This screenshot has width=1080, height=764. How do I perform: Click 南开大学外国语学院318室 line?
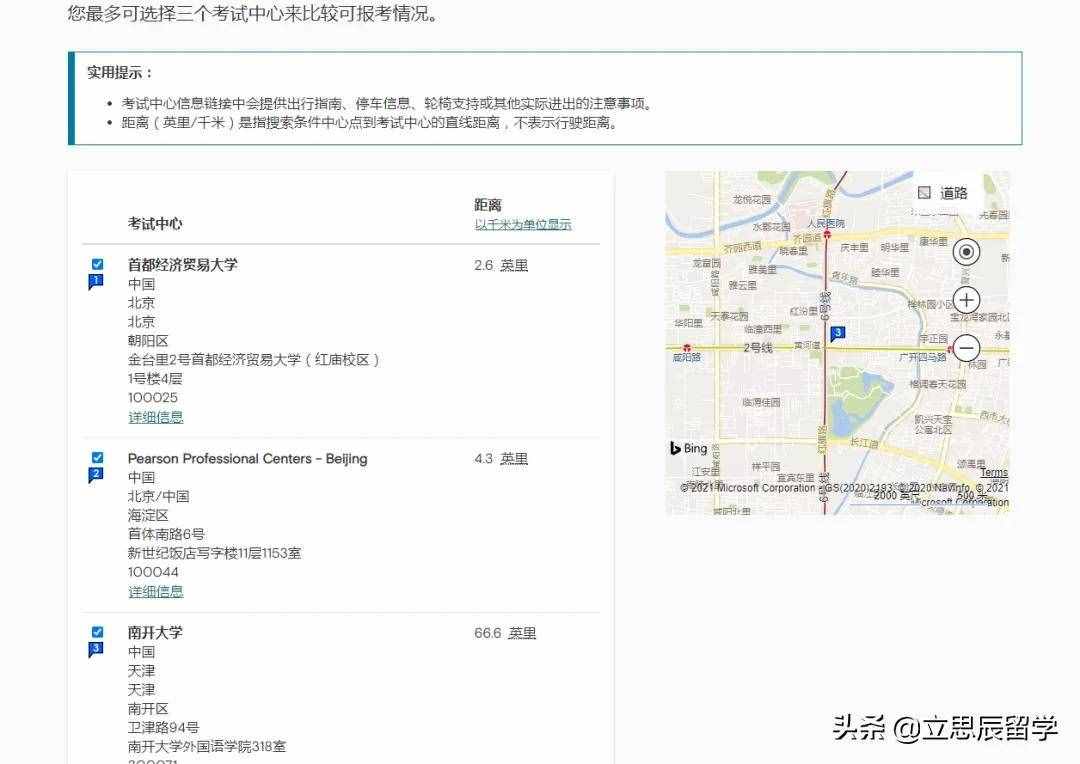coord(207,746)
